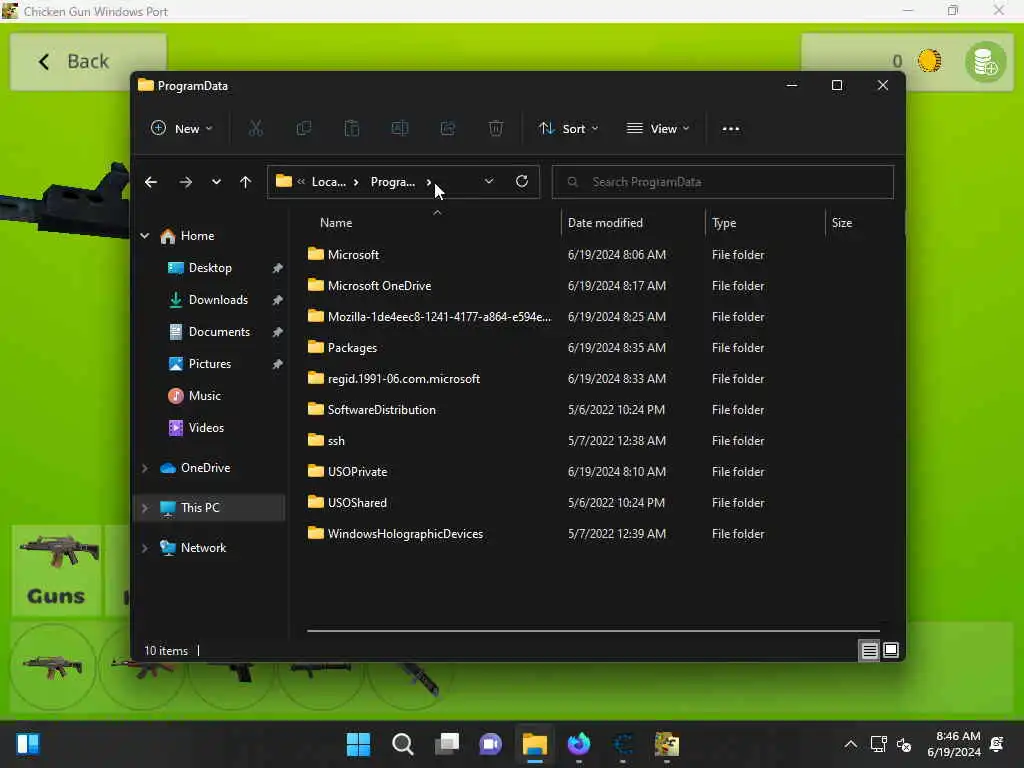Click the Chicken Gun taskbar icon

click(667, 744)
